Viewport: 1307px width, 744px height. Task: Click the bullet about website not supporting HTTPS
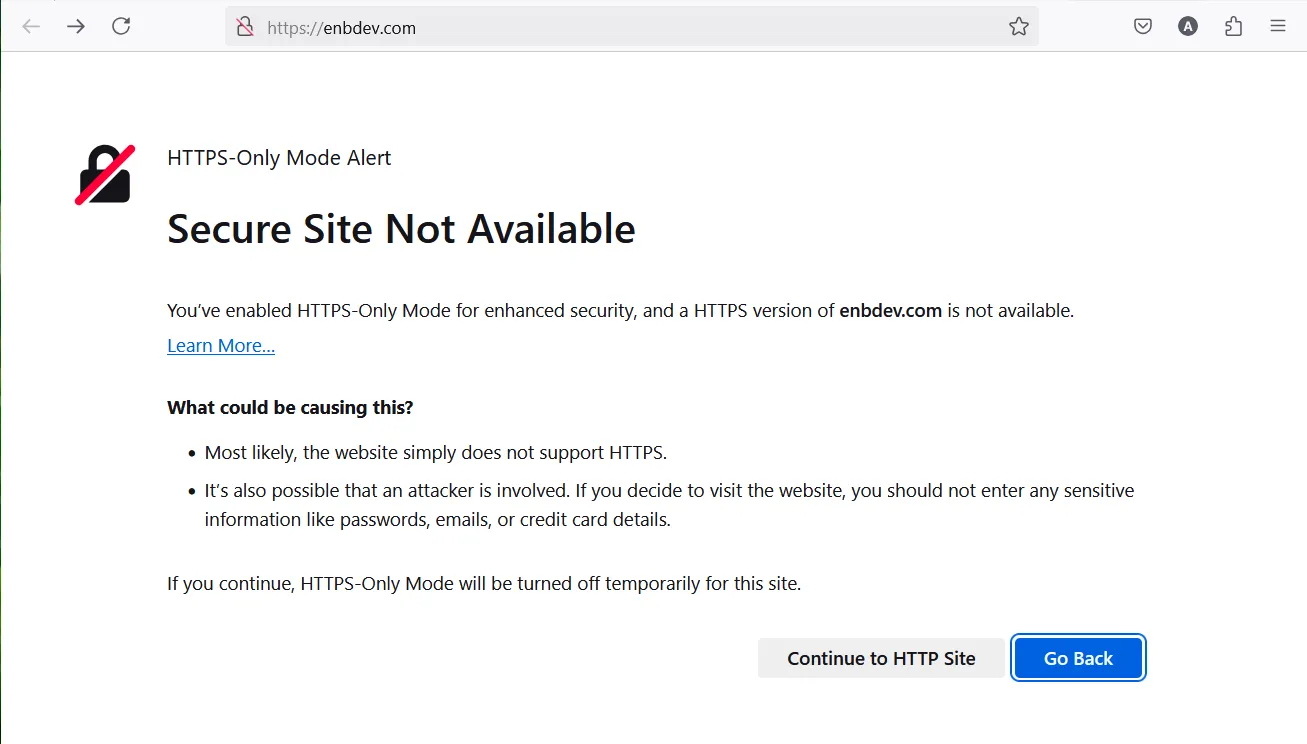[x=435, y=453]
